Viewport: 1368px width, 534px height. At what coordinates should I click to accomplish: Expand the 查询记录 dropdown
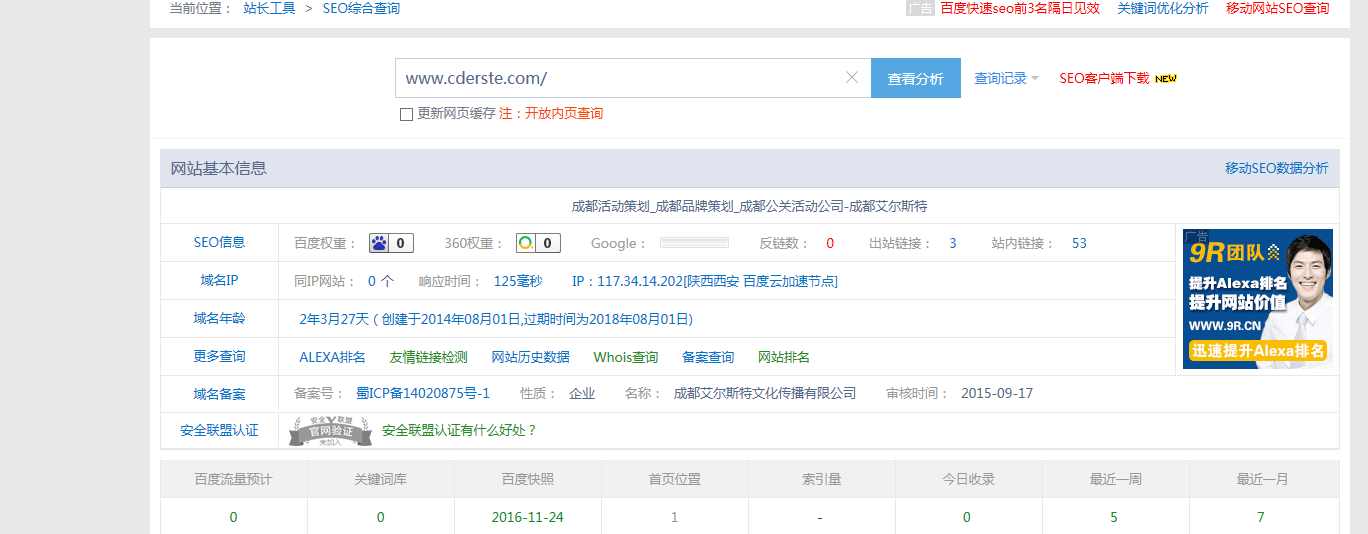pos(1006,78)
